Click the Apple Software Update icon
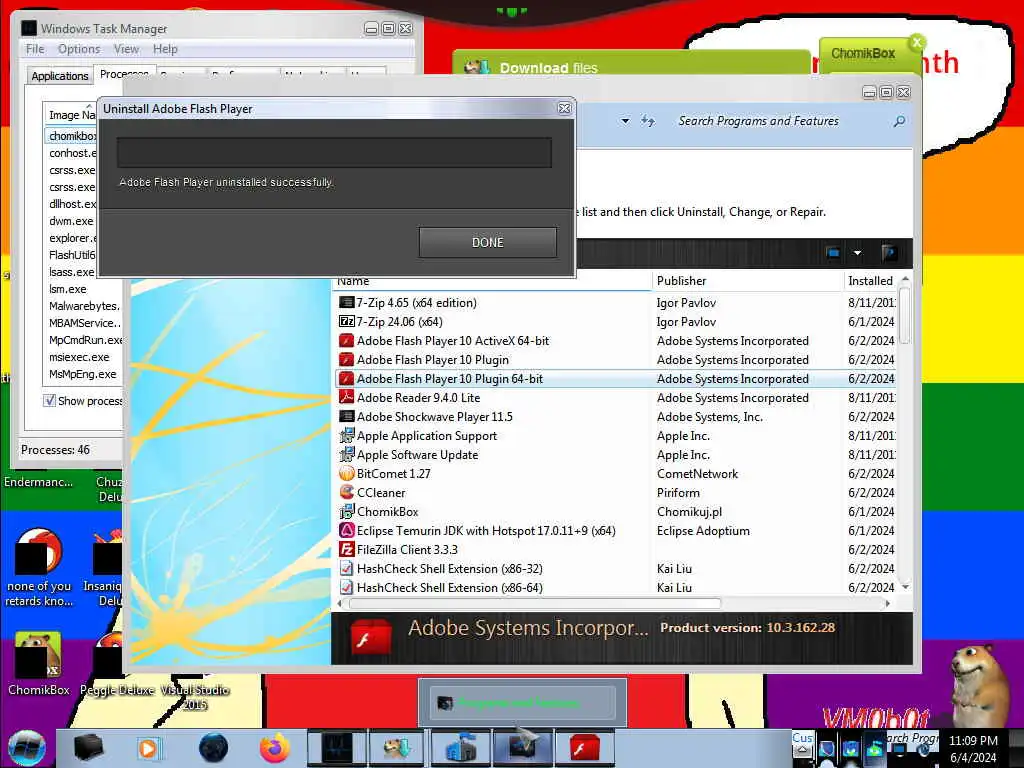1024x768 pixels. (x=346, y=454)
